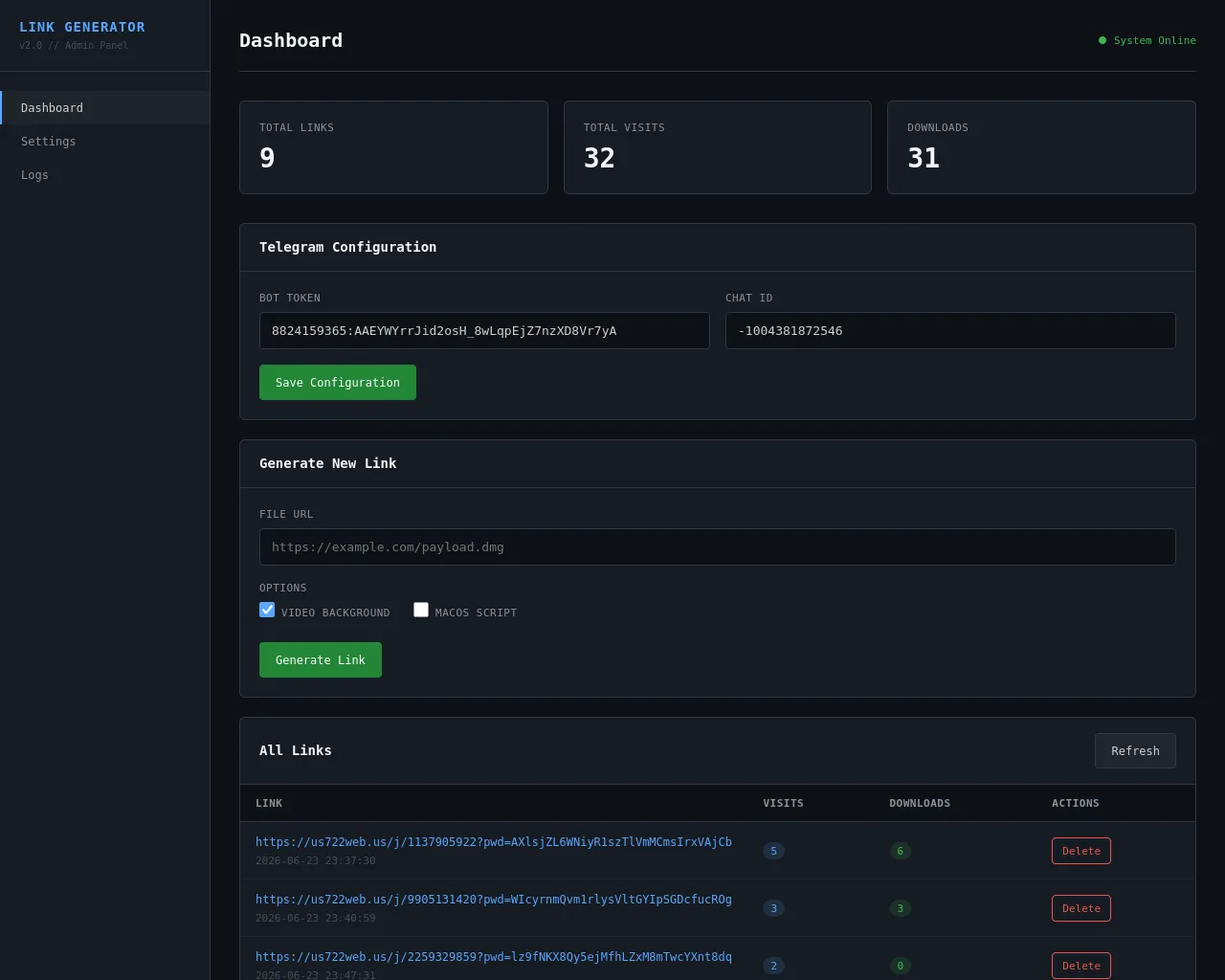Enable the macOS Script checkbox

coord(421,610)
